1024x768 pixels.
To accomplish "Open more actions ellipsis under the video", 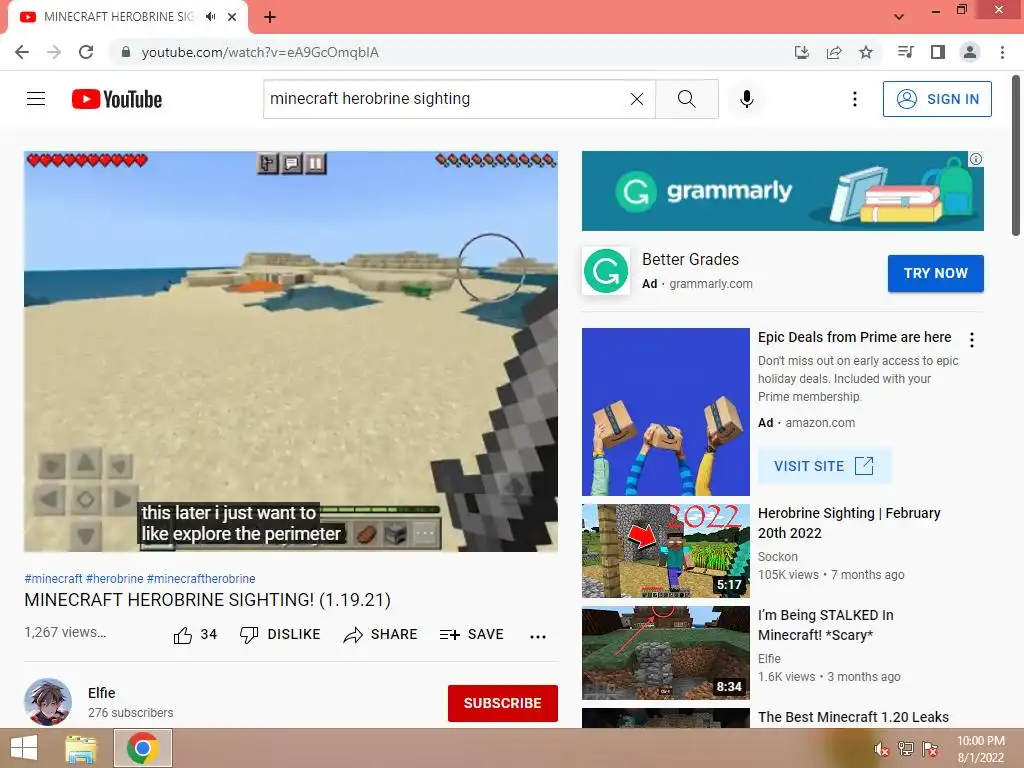I will pyautogui.click(x=538, y=636).
